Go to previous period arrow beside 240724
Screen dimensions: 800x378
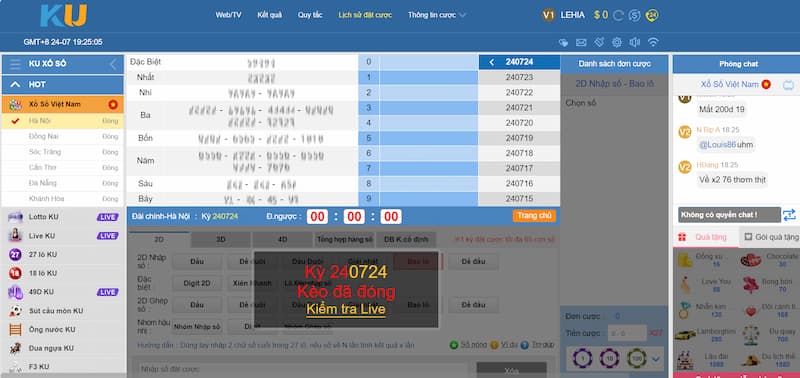[492, 62]
